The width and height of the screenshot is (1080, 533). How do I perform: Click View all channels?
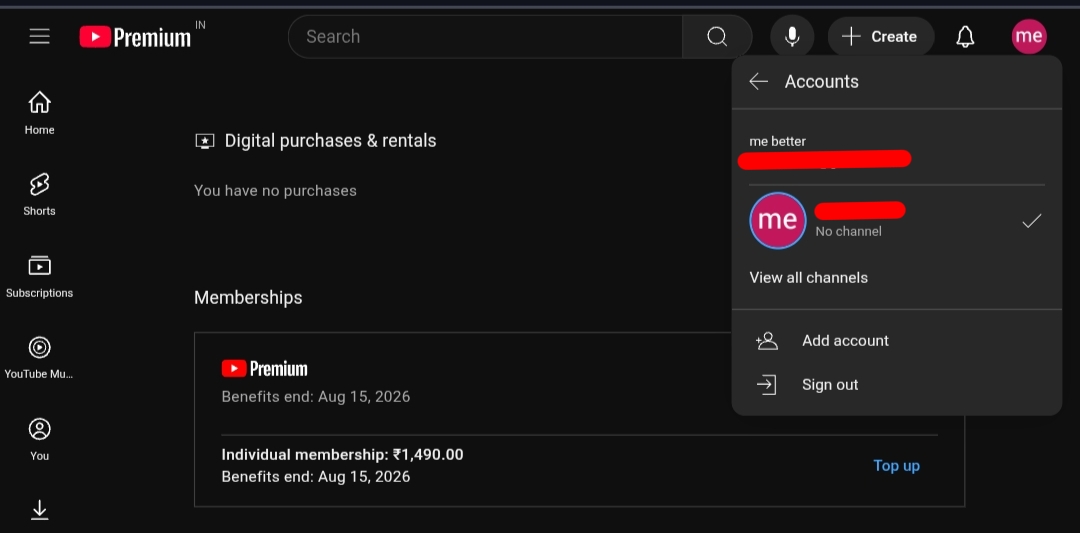coord(809,278)
